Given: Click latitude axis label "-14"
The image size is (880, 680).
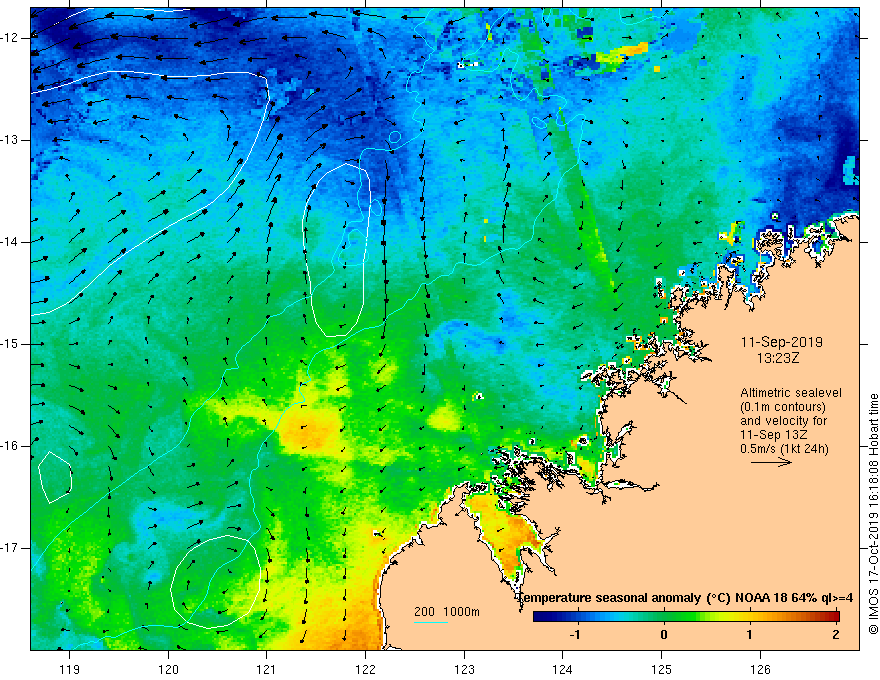Looking at the screenshot, I should pyautogui.click(x=10, y=242).
